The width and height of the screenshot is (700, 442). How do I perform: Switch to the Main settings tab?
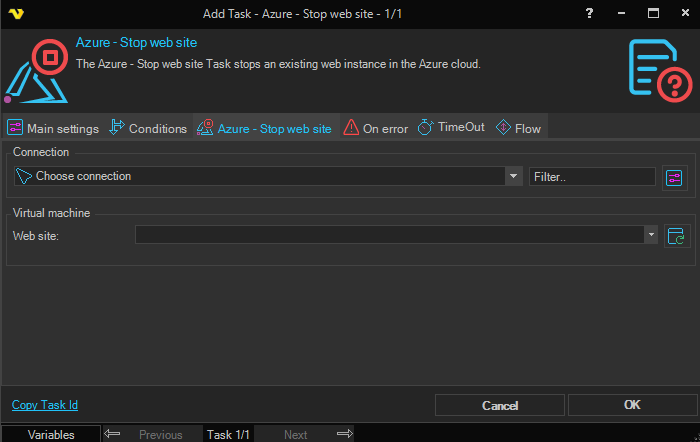coord(53,128)
